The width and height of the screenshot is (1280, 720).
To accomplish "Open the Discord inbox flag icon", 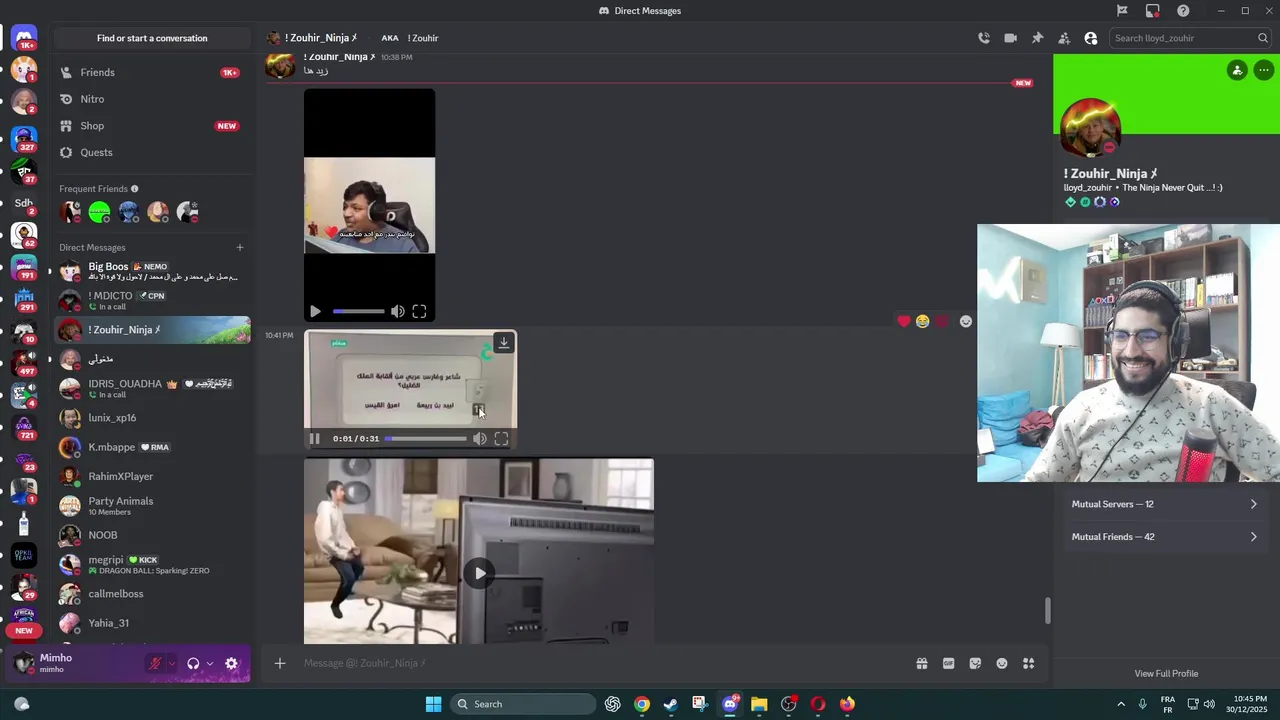I will [x=1122, y=11].
